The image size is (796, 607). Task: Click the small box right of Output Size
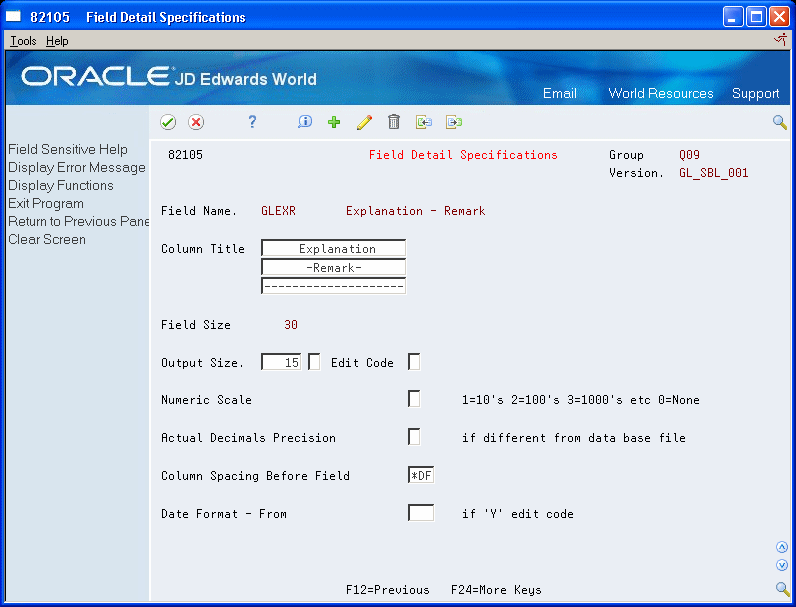coord(314,362)
